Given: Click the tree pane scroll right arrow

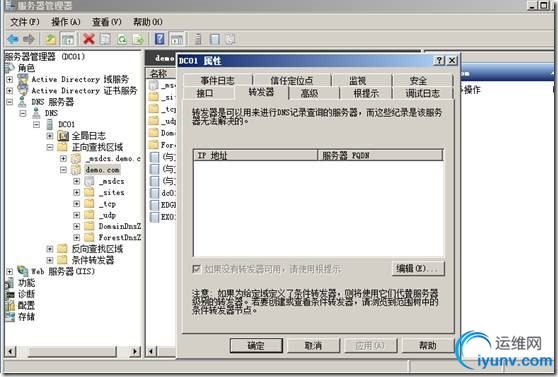Looking at the screenshot, I should coord(135,351).
